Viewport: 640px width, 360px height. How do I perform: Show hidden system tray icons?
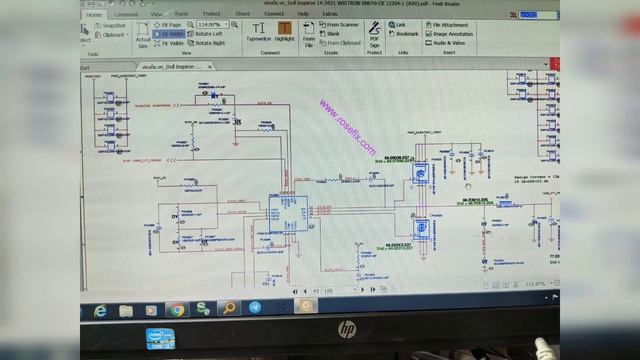546,298
